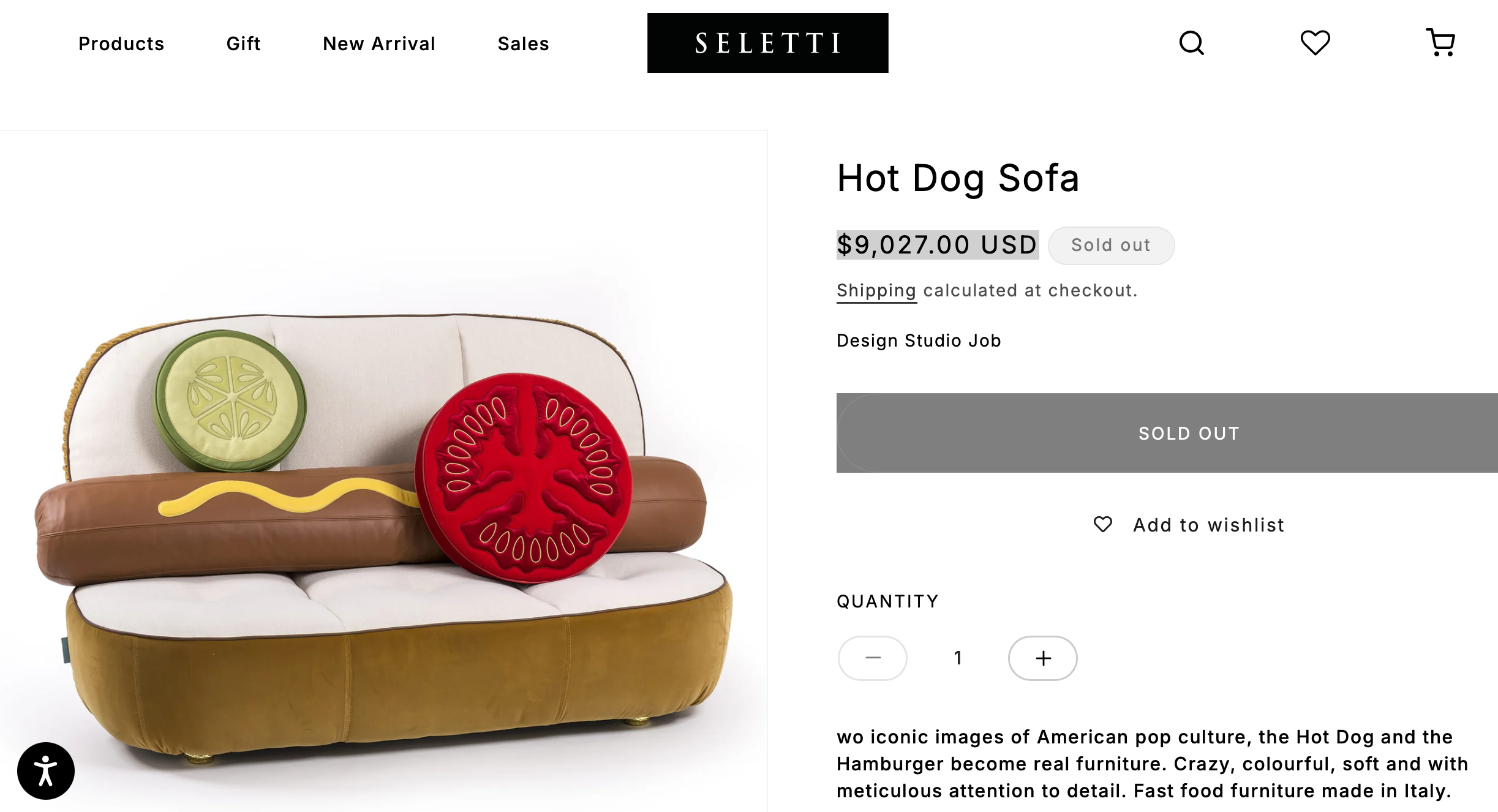The height and width of the screenshot is (812, 1498).
Task: Select the Sales menu item
Action: tap(523, 43)
